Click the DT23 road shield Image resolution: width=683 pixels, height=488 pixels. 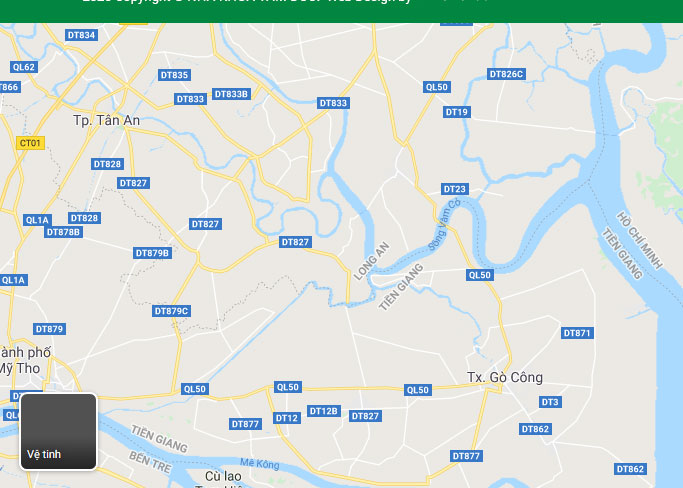[455, 189]
